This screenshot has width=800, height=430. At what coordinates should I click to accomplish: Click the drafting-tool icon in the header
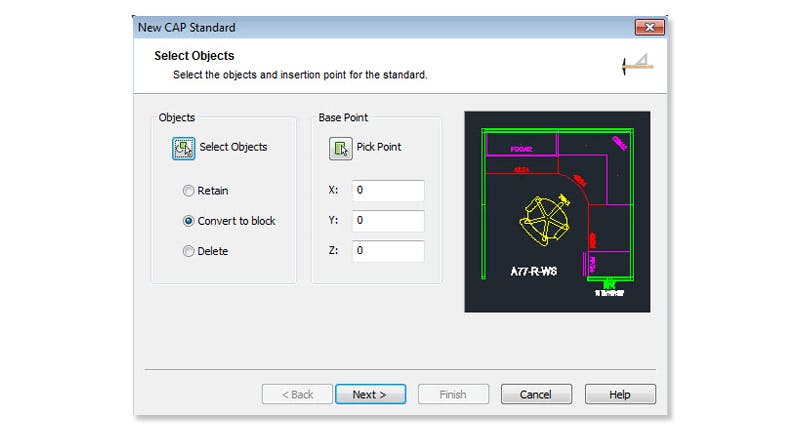[x=637, y=64]
